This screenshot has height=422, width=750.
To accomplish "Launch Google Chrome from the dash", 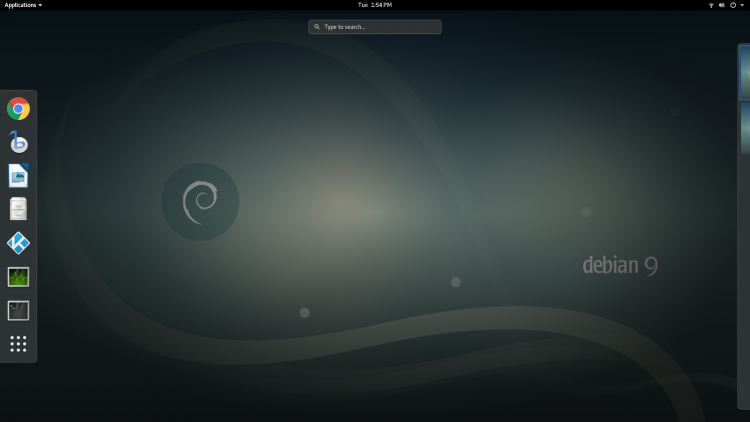I will (18, 109).
